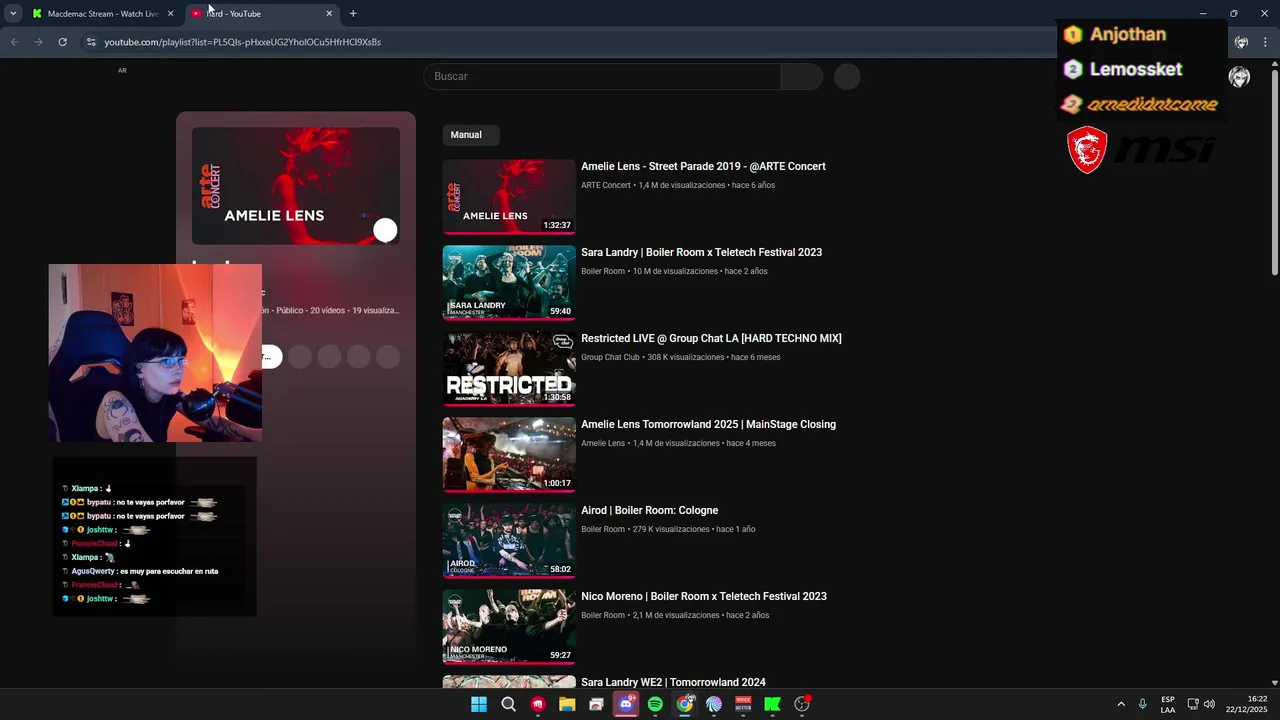1280x720 pixels.
Task: Open the Chrome profile icon in toolbar
Action: tap(1241, 42)
